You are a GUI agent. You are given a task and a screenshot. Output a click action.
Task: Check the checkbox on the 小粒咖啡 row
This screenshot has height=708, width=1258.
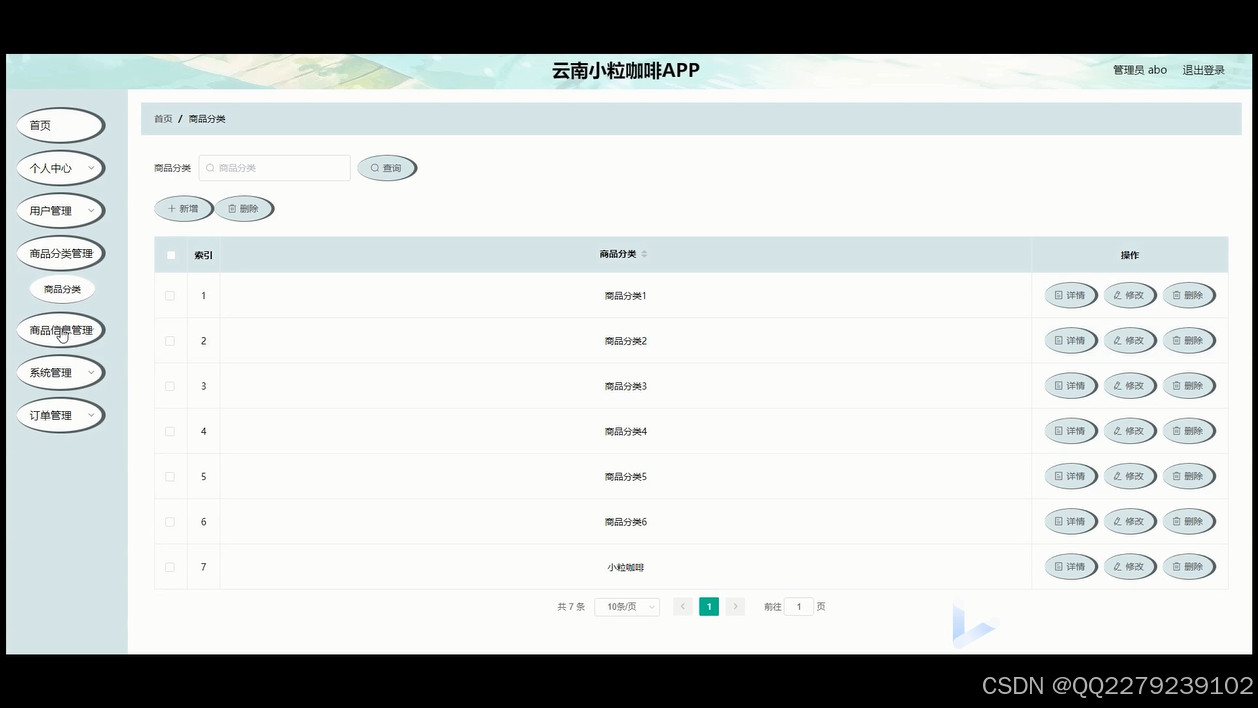click(x=170, y=566)
